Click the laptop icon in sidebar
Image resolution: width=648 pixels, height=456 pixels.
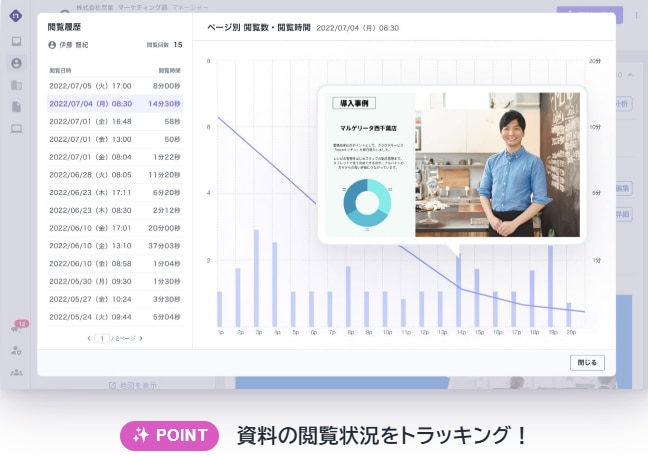click(16, 128)
